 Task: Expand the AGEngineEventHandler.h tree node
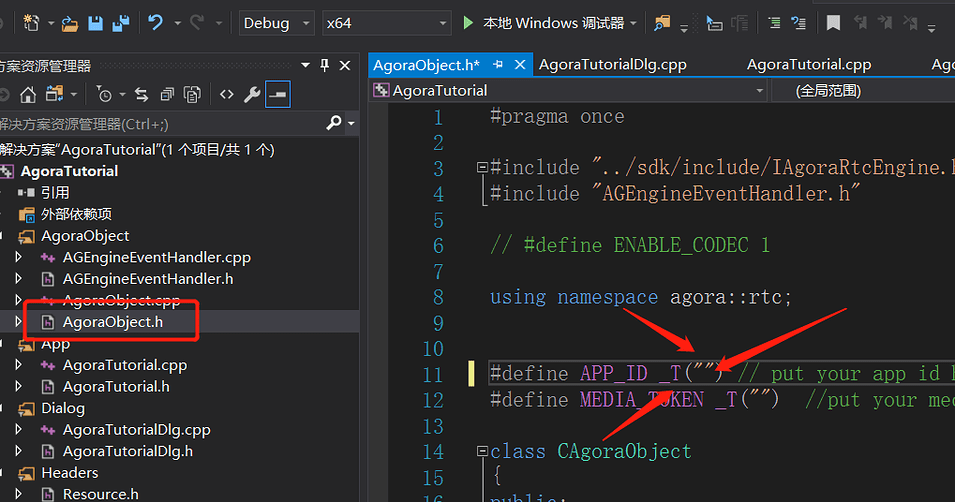click(x=19, y=278)
